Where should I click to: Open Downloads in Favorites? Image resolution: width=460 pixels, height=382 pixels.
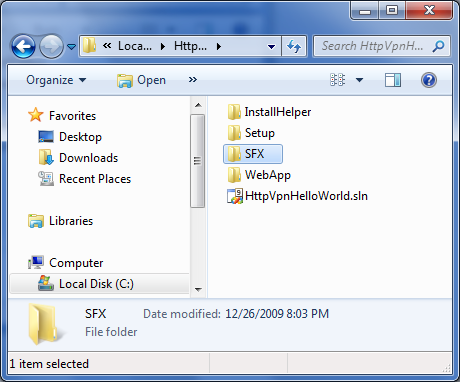pyautogui.click(x=88, y=158)
